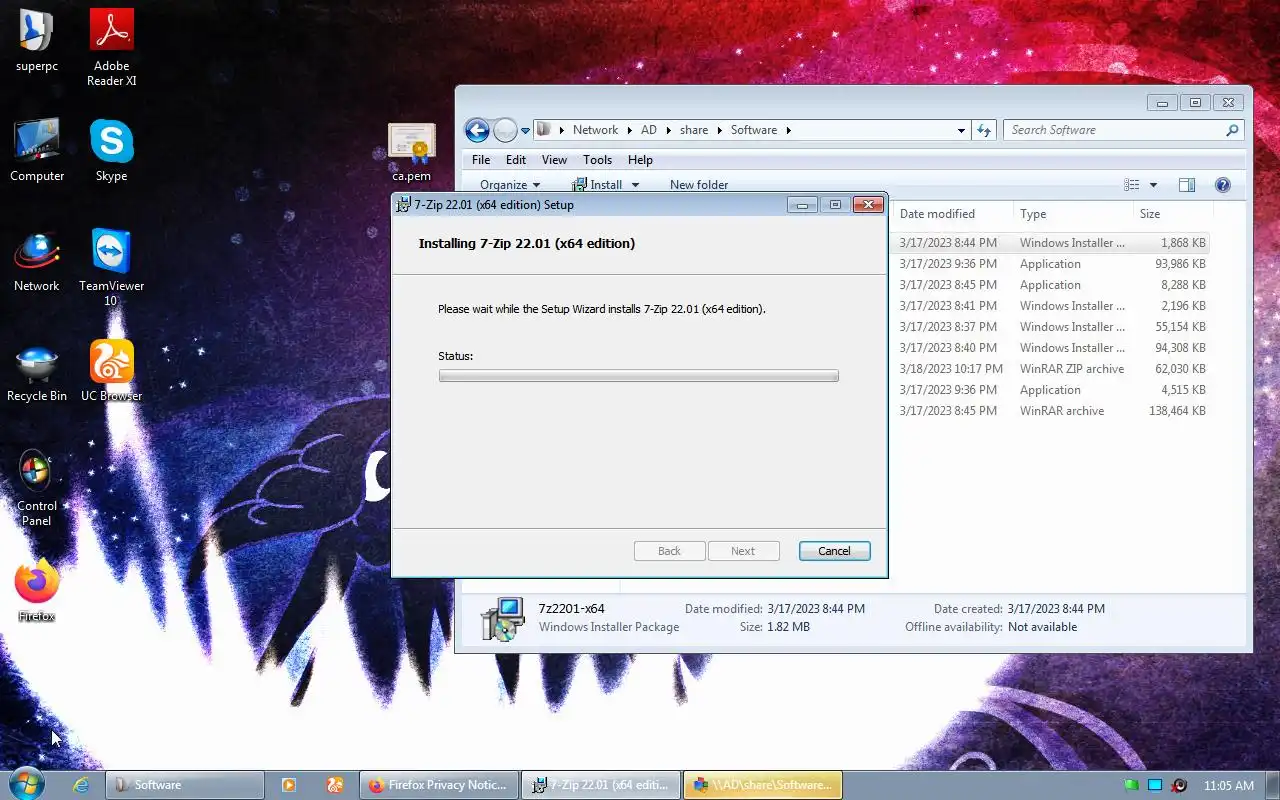Launch Firefox from the desktop
Viewport: 1280px width, 800px height.
[37, 590]
